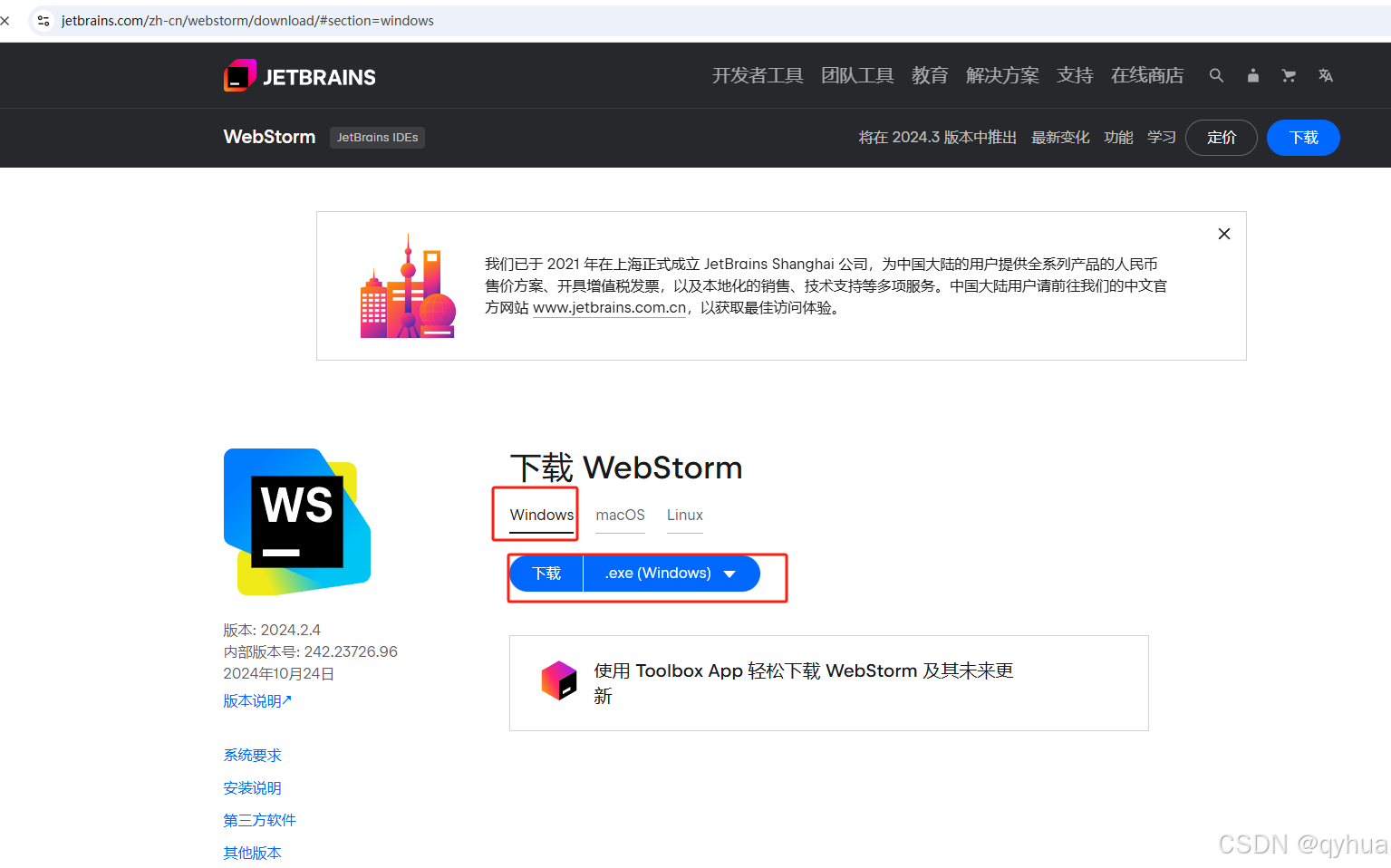Stop loading with the browser X icon
This screenshot has width=1391, height=868.
click(x=5, y=20)
